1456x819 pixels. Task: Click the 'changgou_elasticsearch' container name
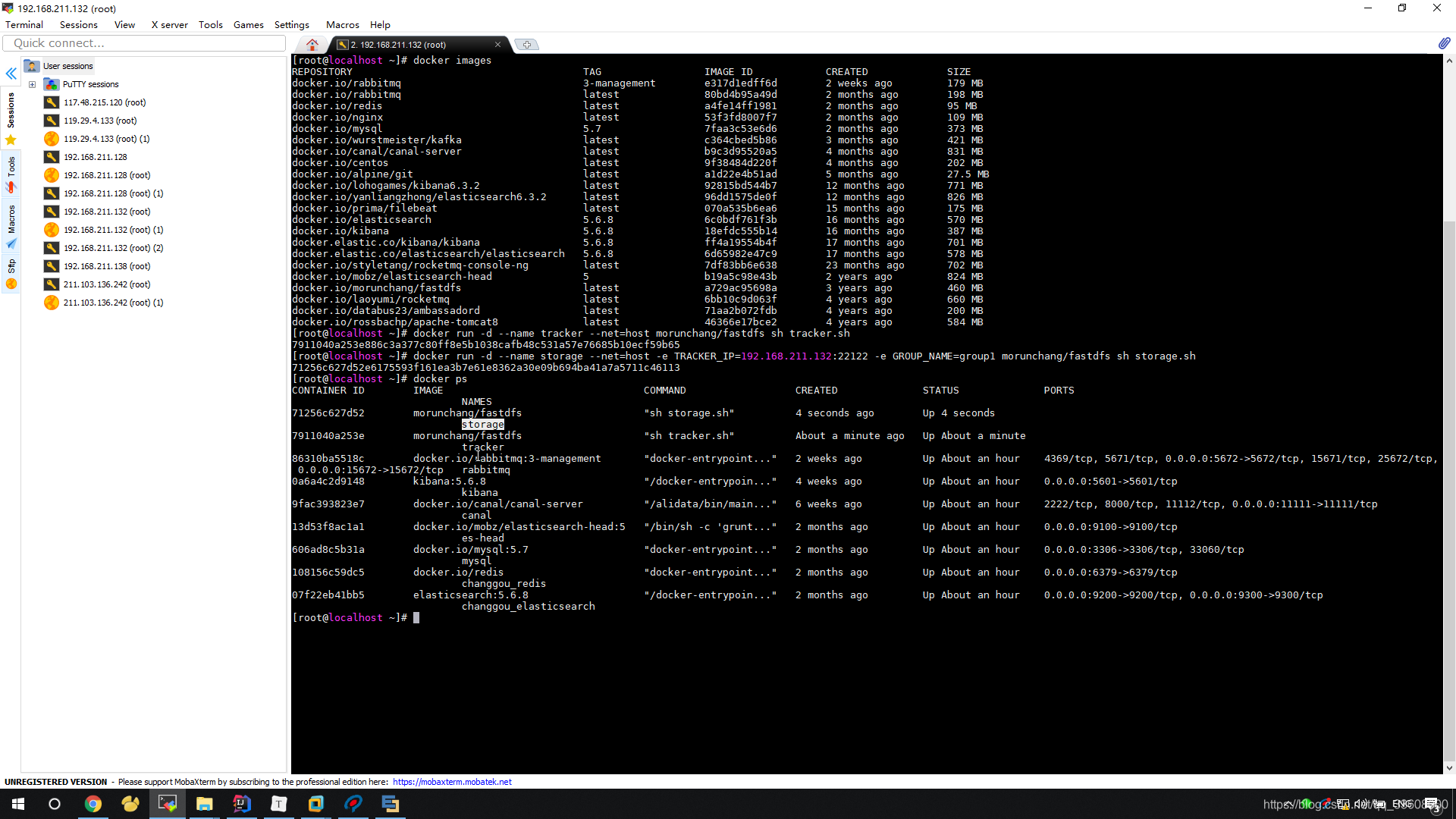[x=528, y=607]
